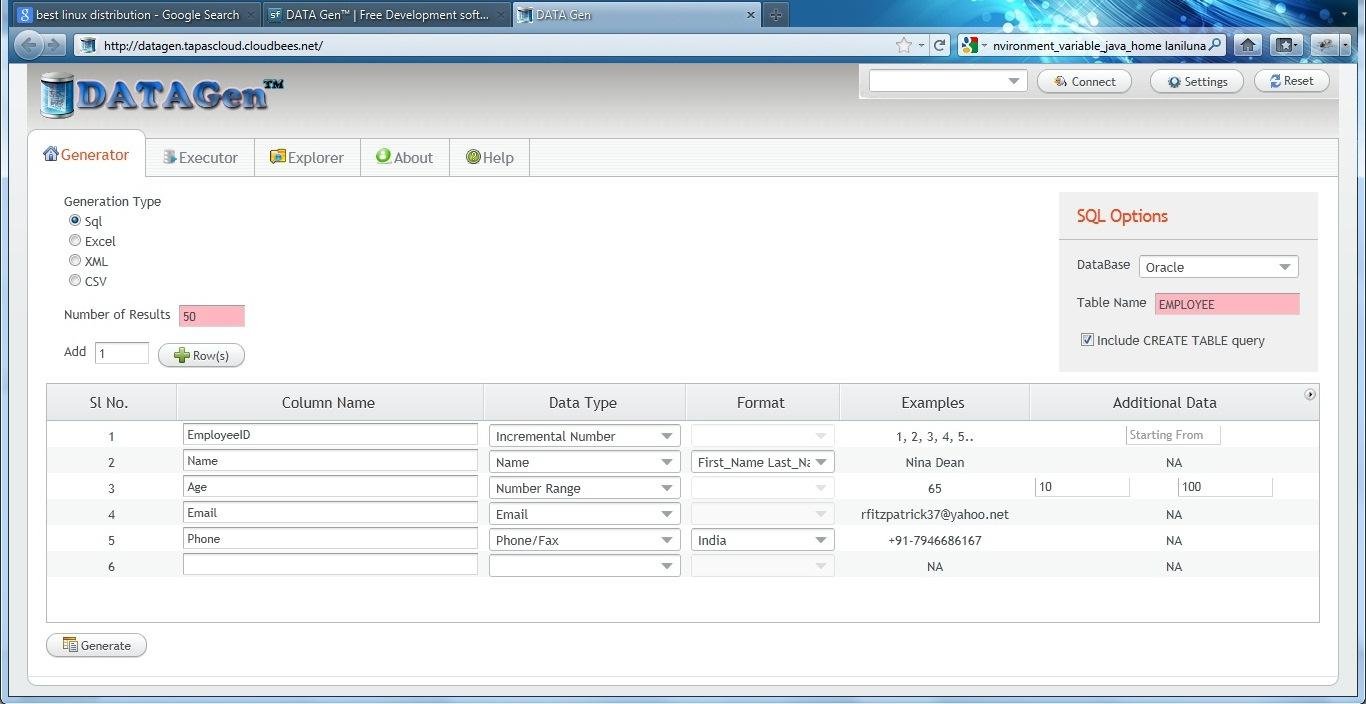Click the Generate spreadsheet icon
This screenshot has height=704, width=1366.
coord(71,645)
